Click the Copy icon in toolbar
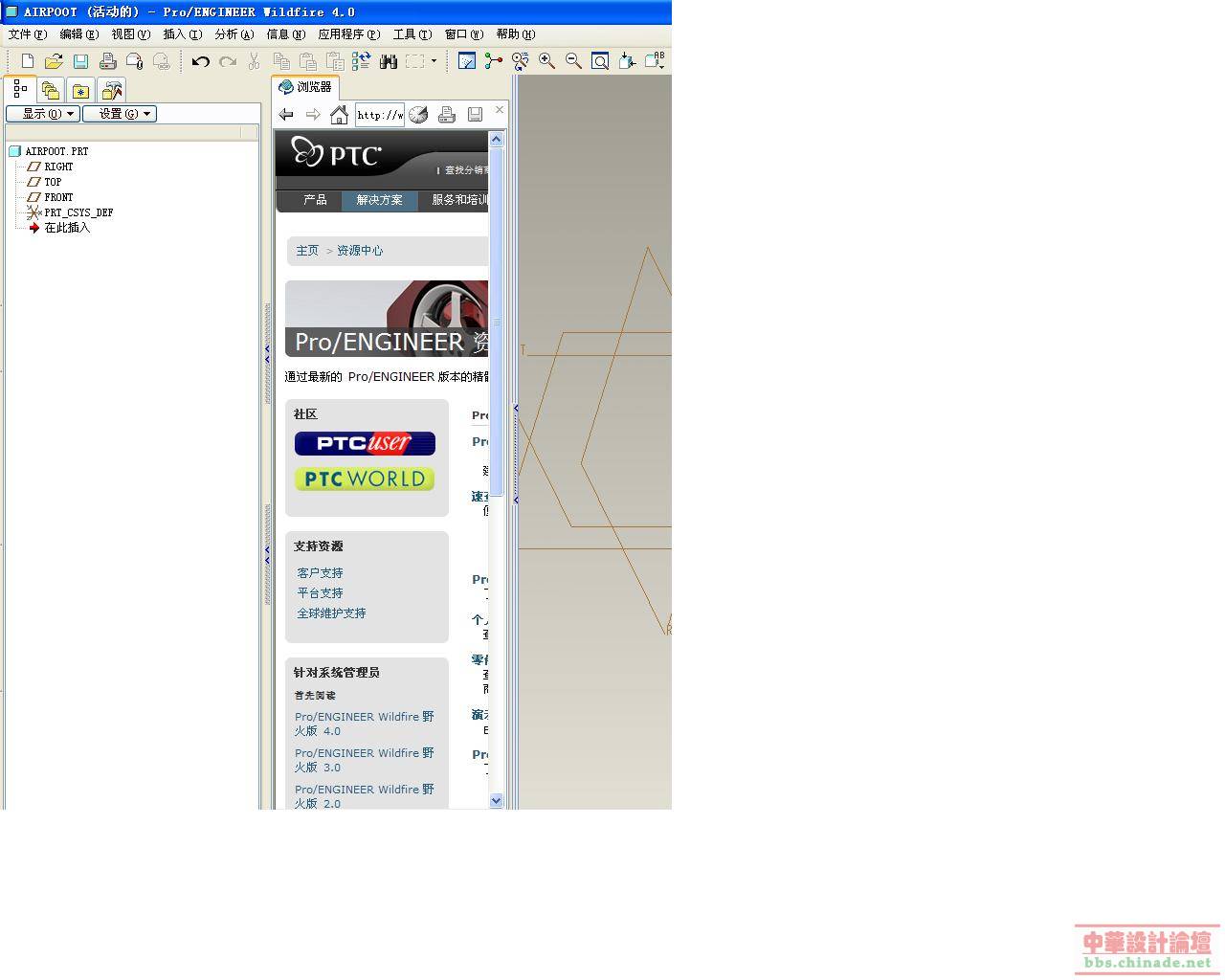Screen dimensions: 1225x980 tap(281, 61)
